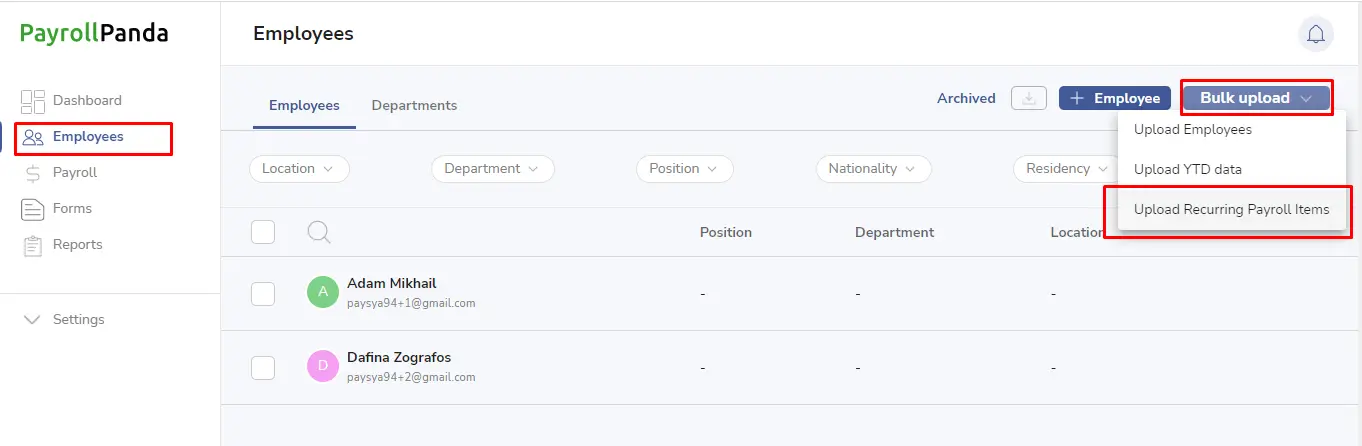Check the box beside Dafina Zografos
Image resolution: width=1362 pixels, height=446 pixels.
(x=263, y=367)
